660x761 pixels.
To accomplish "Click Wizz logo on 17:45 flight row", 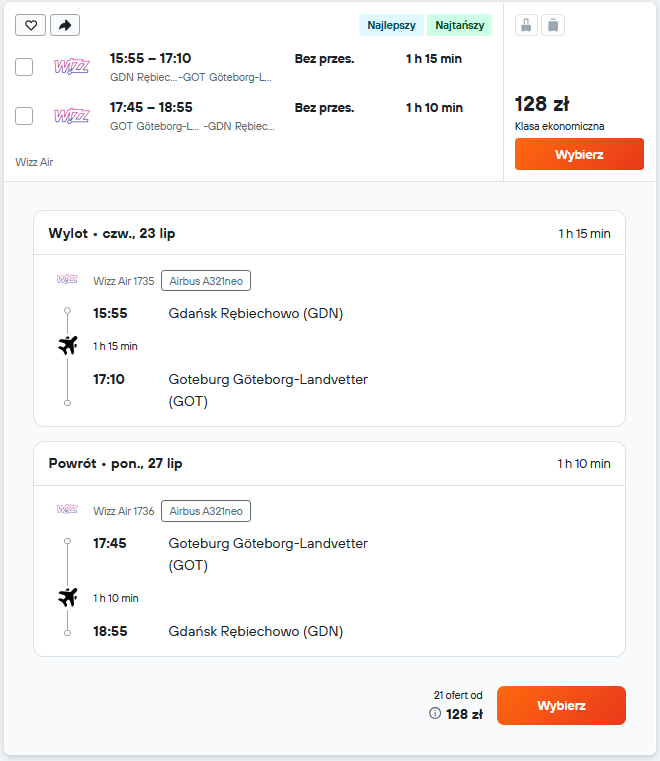I will point(72,116).
